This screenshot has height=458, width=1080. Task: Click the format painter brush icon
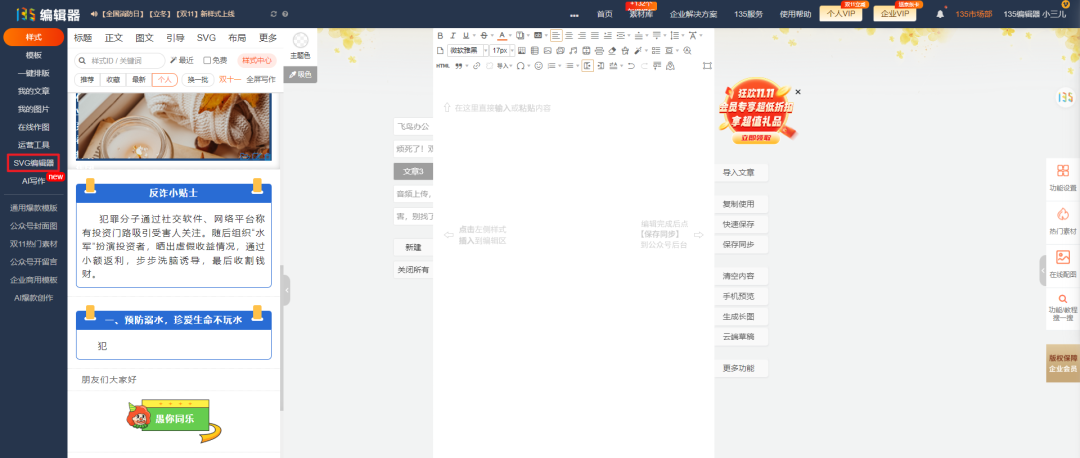pos(638,50)
